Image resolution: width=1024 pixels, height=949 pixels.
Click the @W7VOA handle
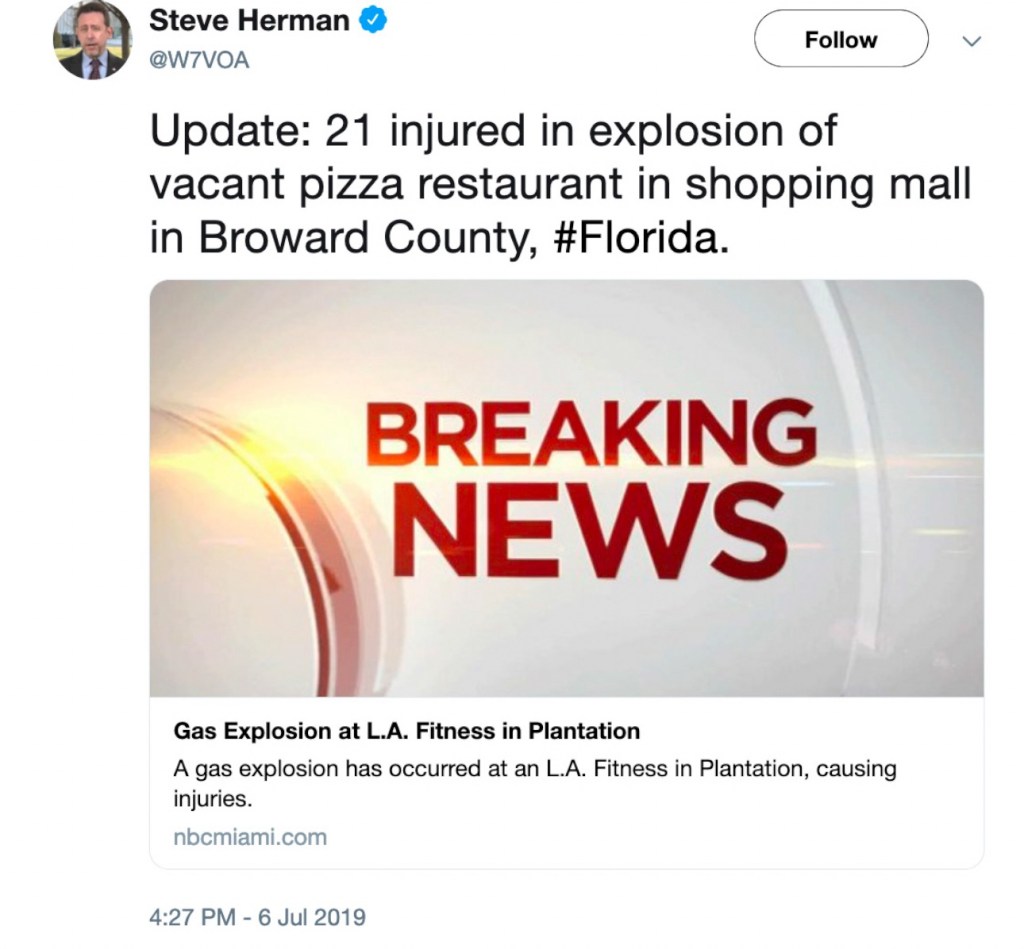click(199, 61)
